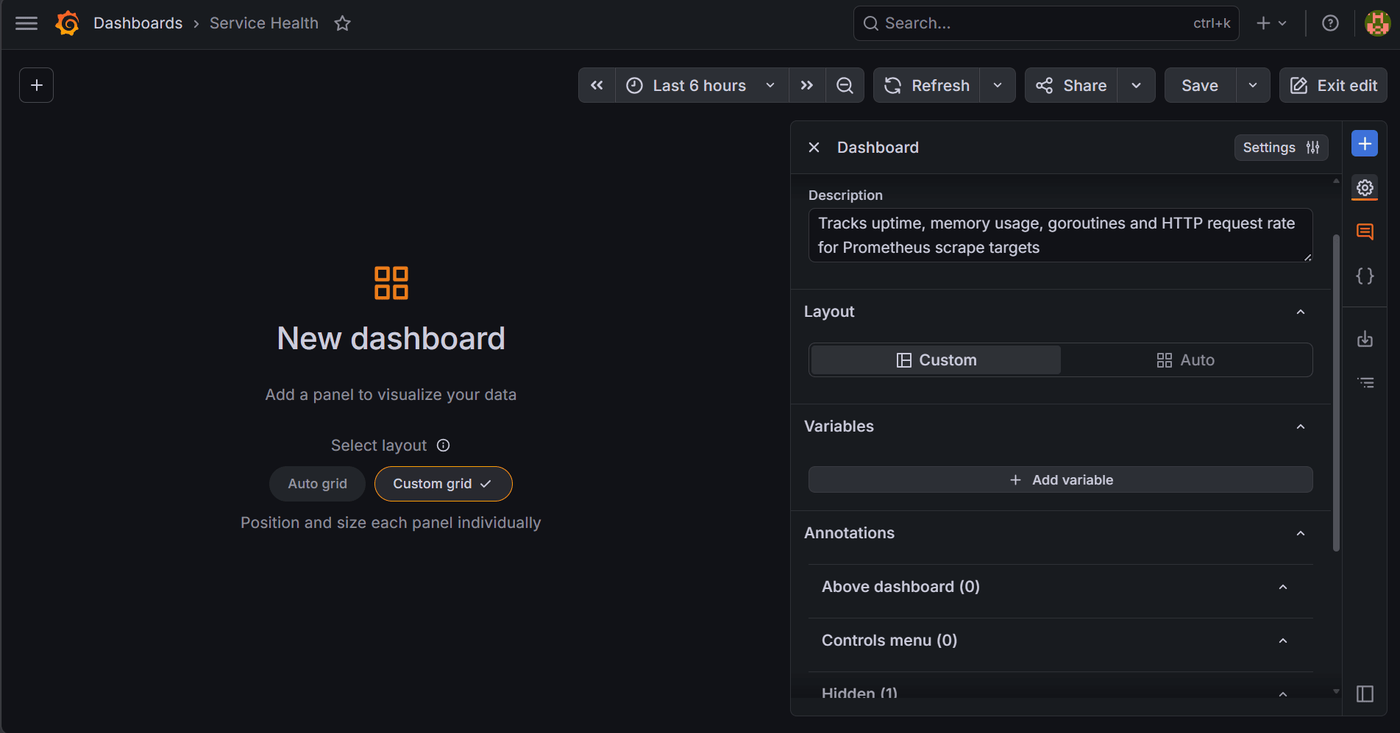Save the dashboard
Viewport: 1400px width, 733px height.
1200,86
